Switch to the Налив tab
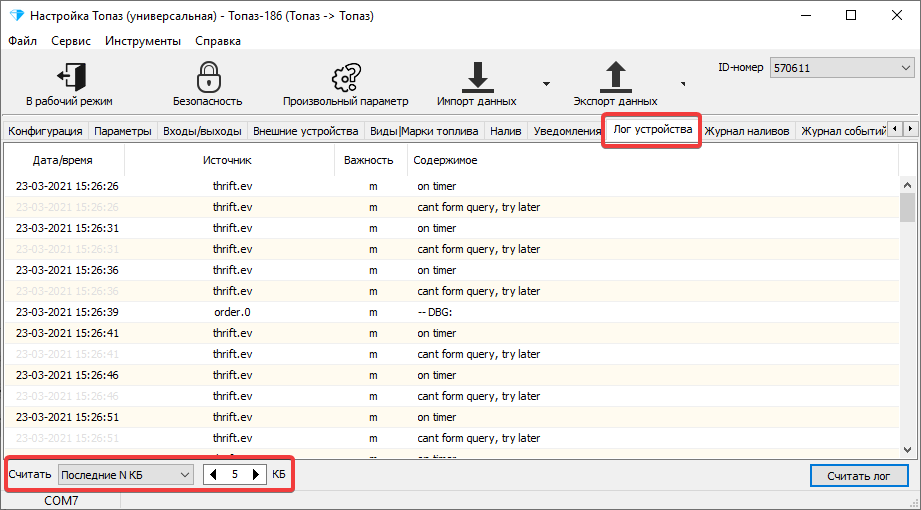 pyautogui.click(x=506, y=131)
